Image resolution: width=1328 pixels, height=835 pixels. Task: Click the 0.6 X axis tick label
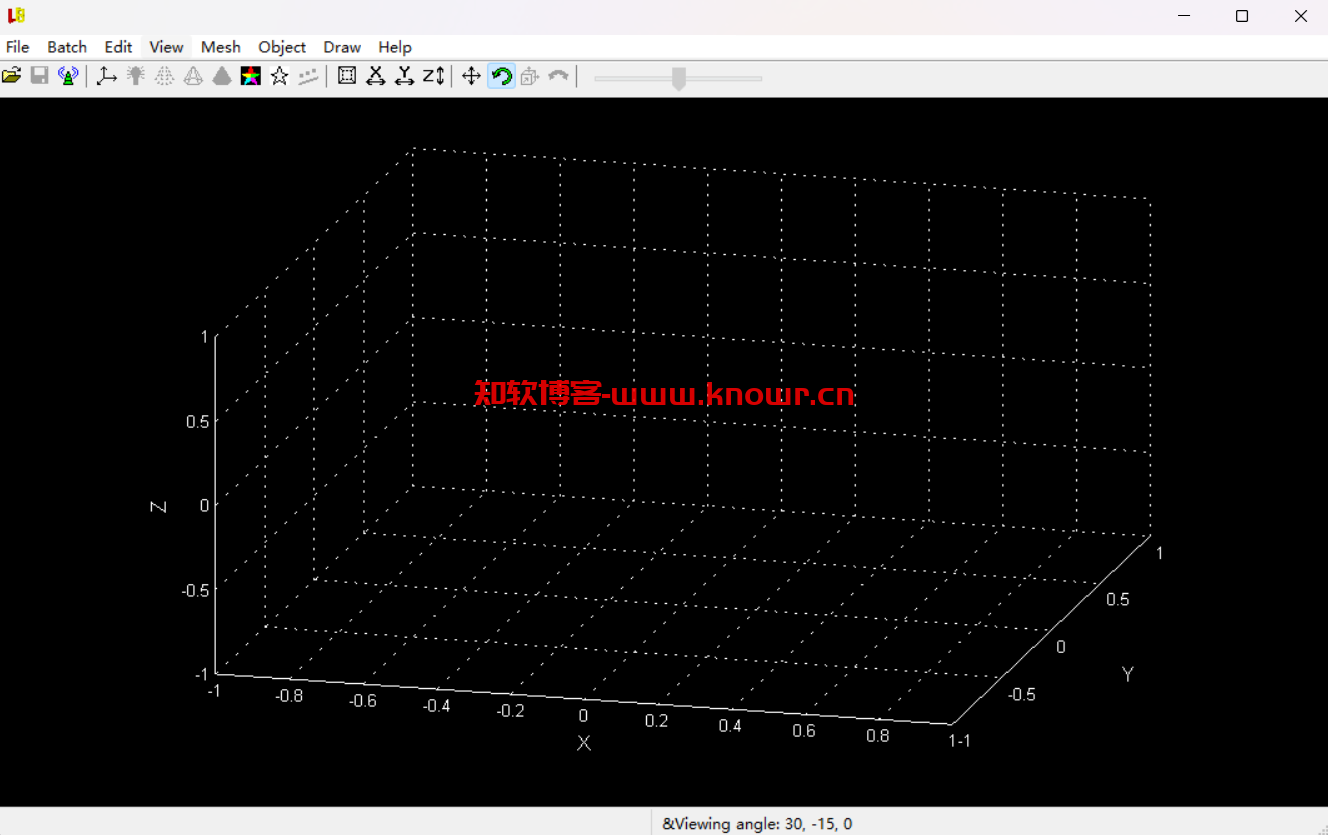click(804, 730)
